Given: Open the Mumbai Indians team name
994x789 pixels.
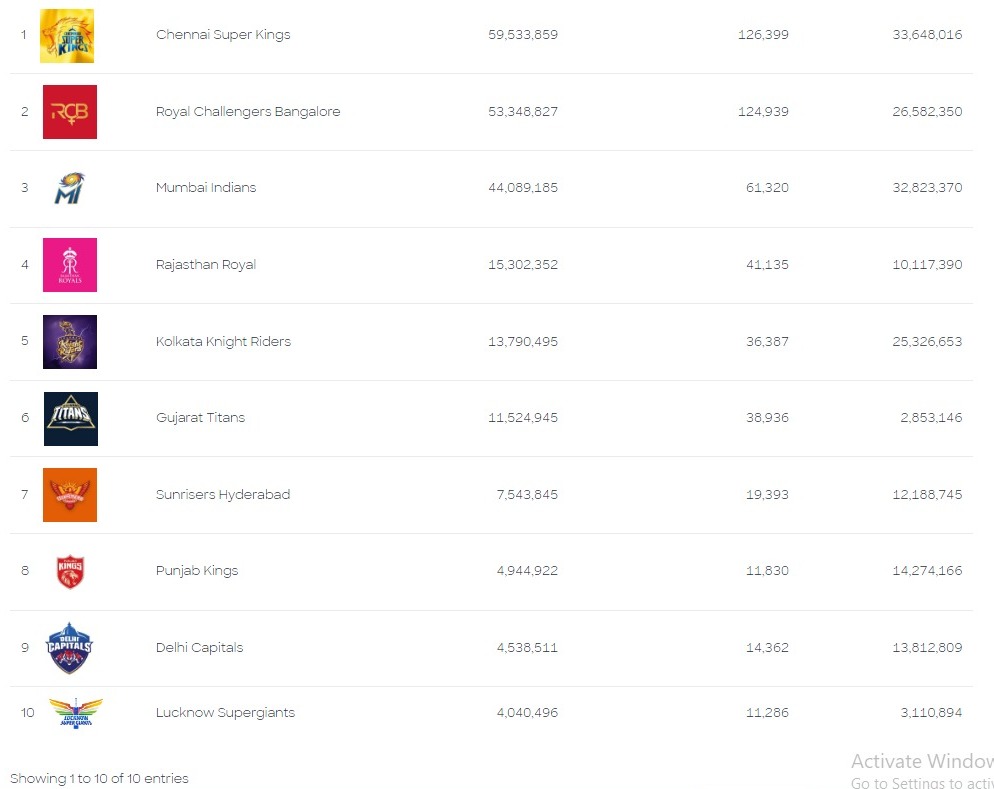Looking at the screenshot, I should (x=206, y=188).
